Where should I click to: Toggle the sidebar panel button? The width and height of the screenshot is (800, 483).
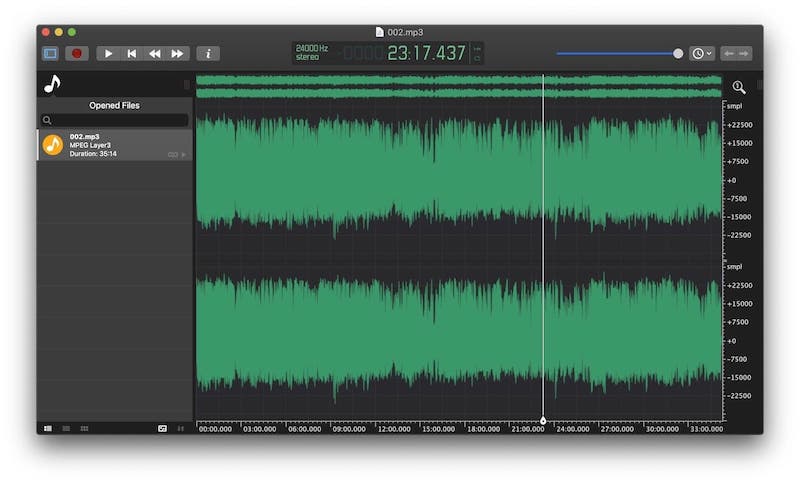coord(51,53)
